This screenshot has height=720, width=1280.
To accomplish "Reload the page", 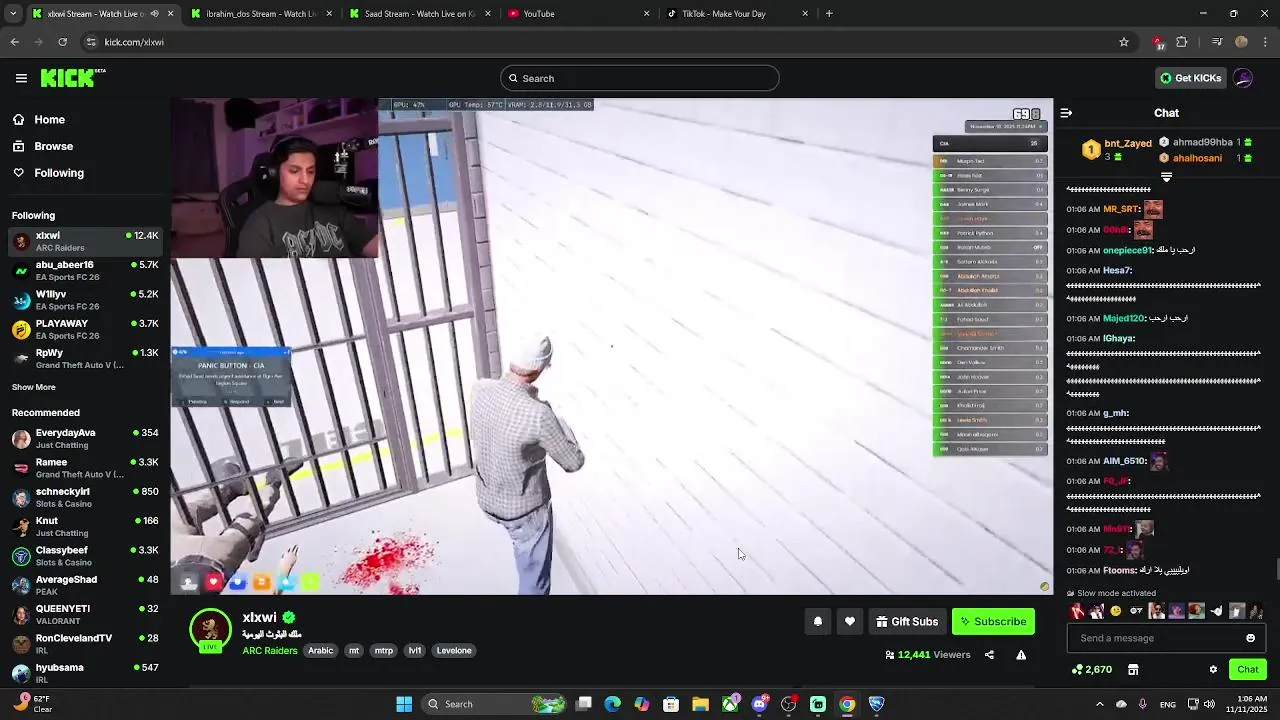I will click(62, 42).
